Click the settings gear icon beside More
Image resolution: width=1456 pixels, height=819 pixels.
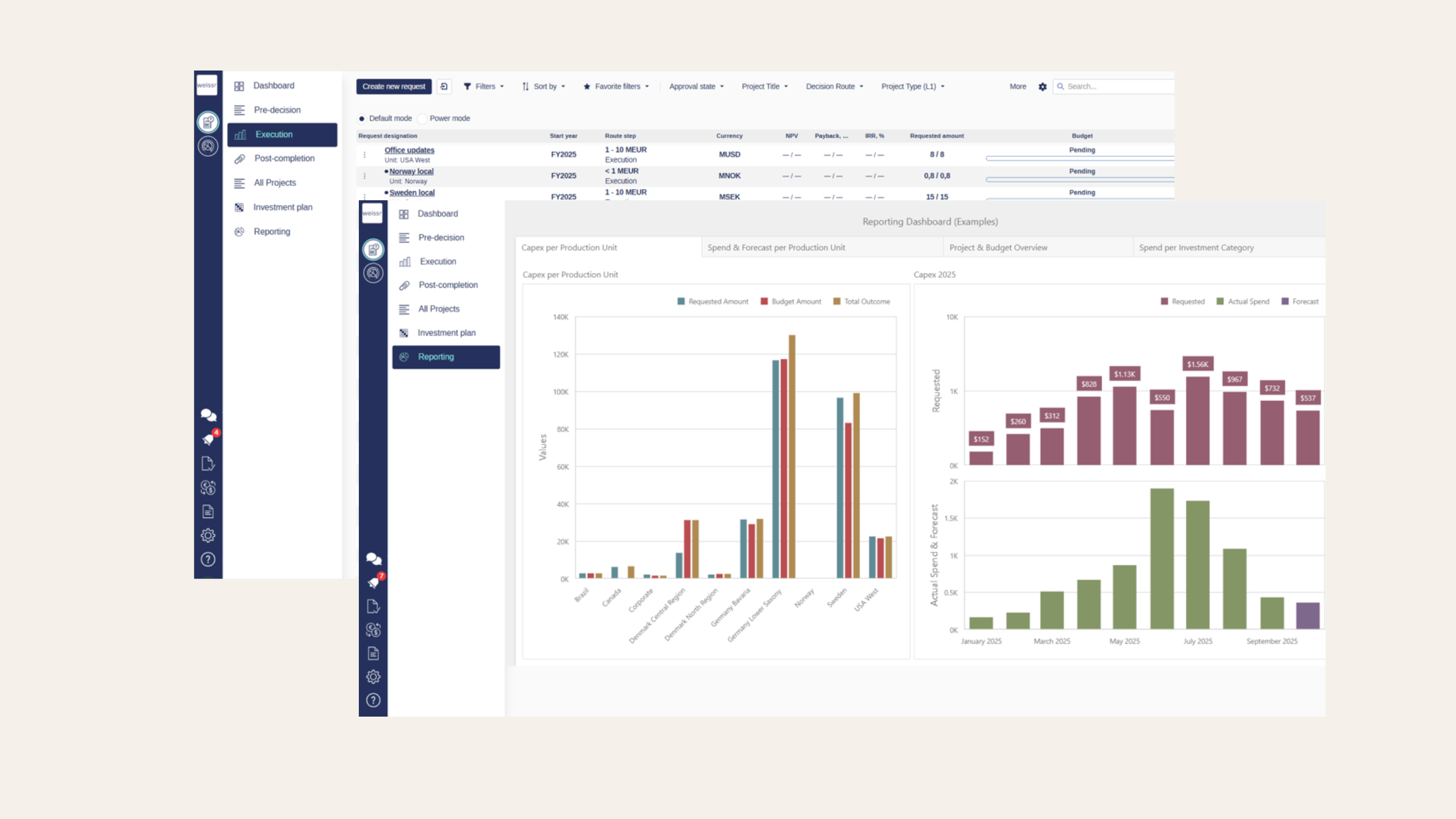(x=1042, y=86)
